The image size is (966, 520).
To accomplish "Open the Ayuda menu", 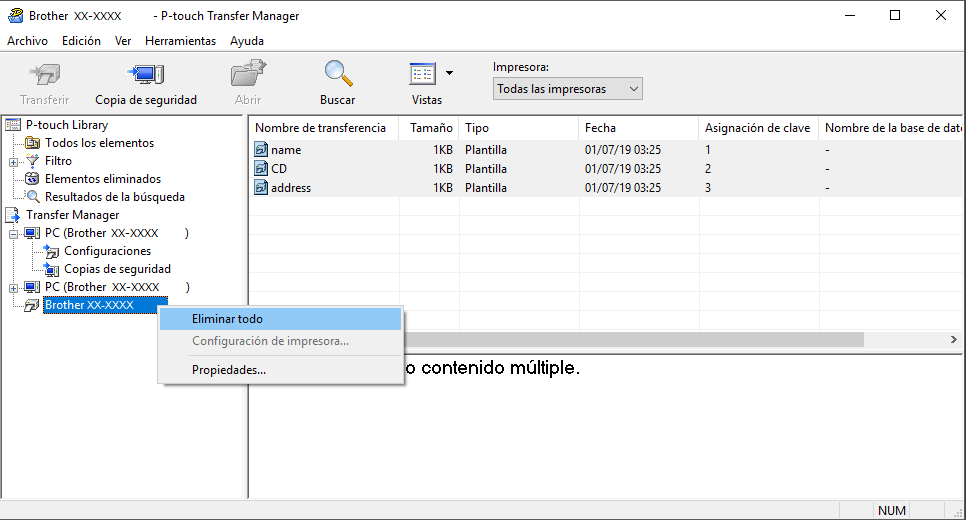I will tap(247, 41).
